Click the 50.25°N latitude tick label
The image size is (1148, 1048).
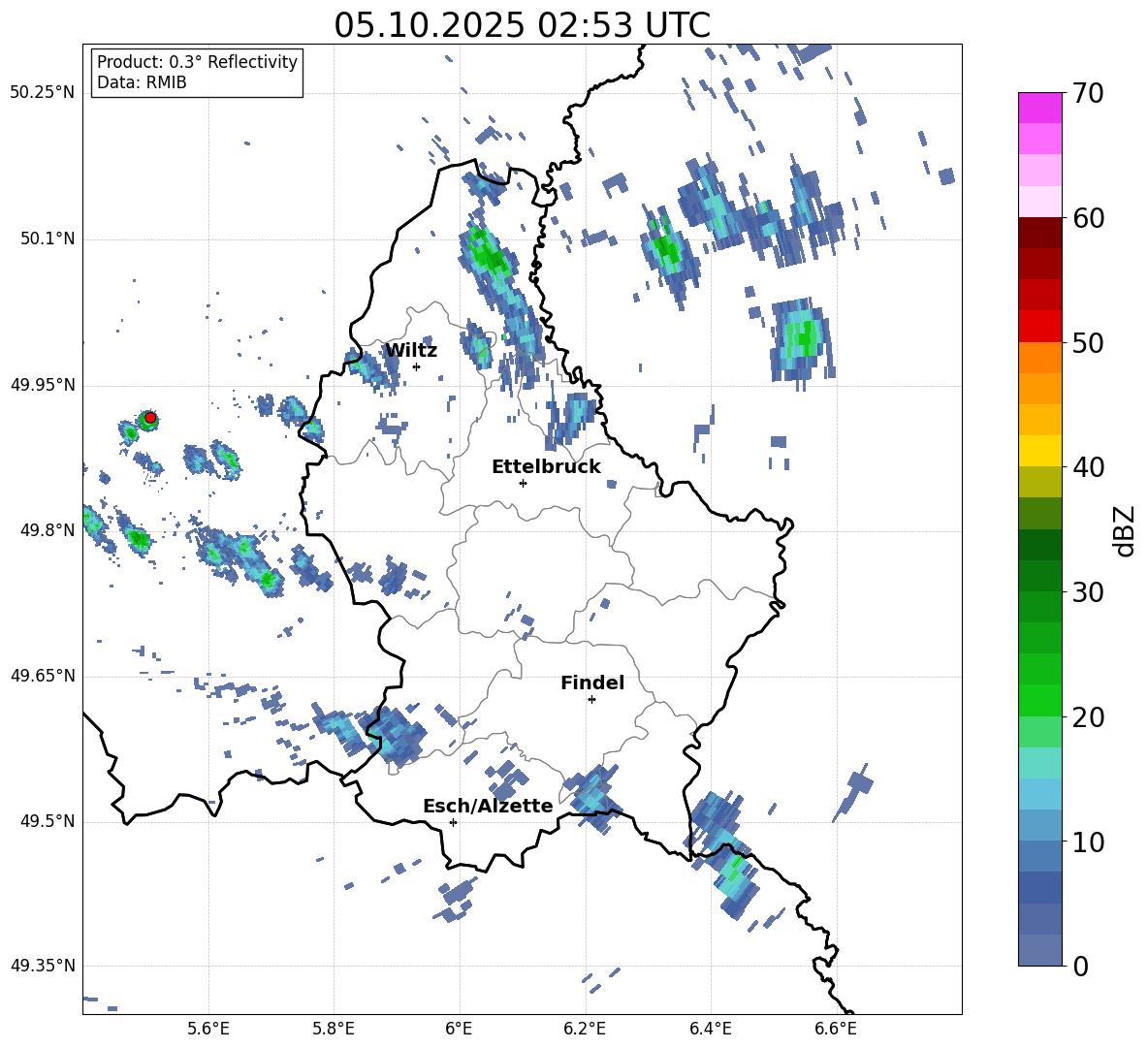pos(43,93)
